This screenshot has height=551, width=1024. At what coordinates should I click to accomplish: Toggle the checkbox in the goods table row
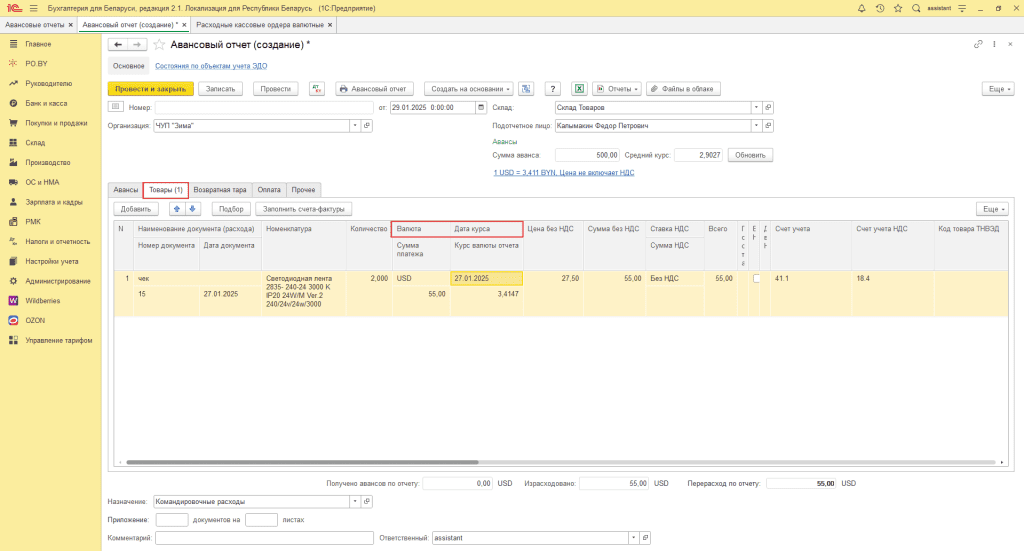click(756, 278)
